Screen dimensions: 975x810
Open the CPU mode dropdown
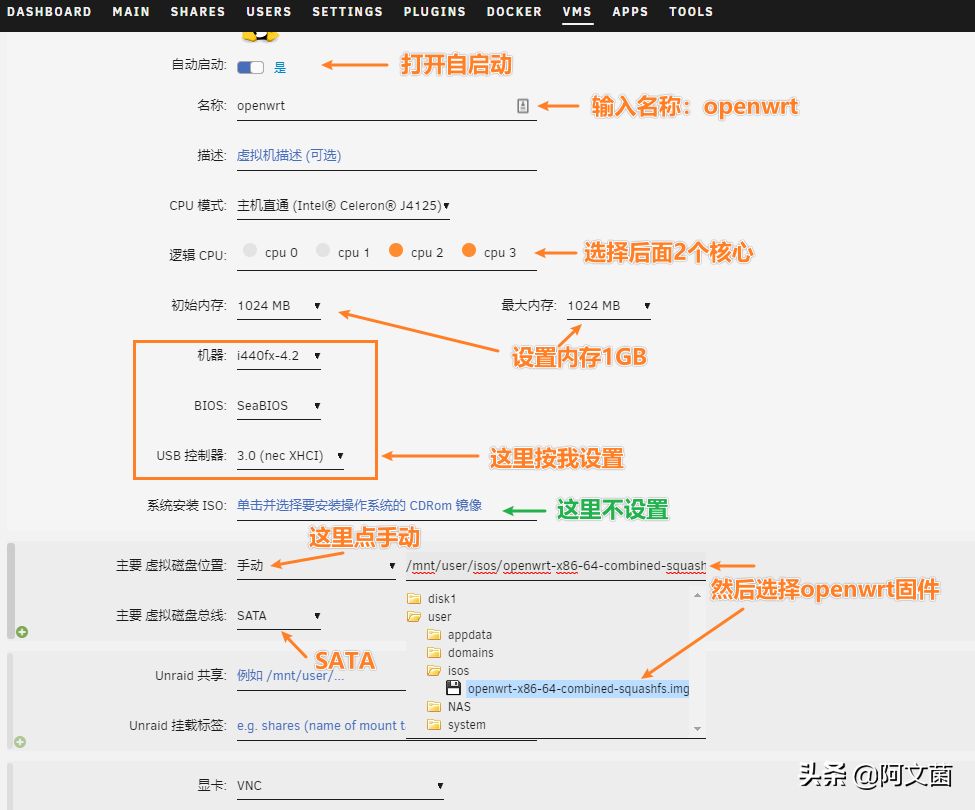tap(343, 206)
